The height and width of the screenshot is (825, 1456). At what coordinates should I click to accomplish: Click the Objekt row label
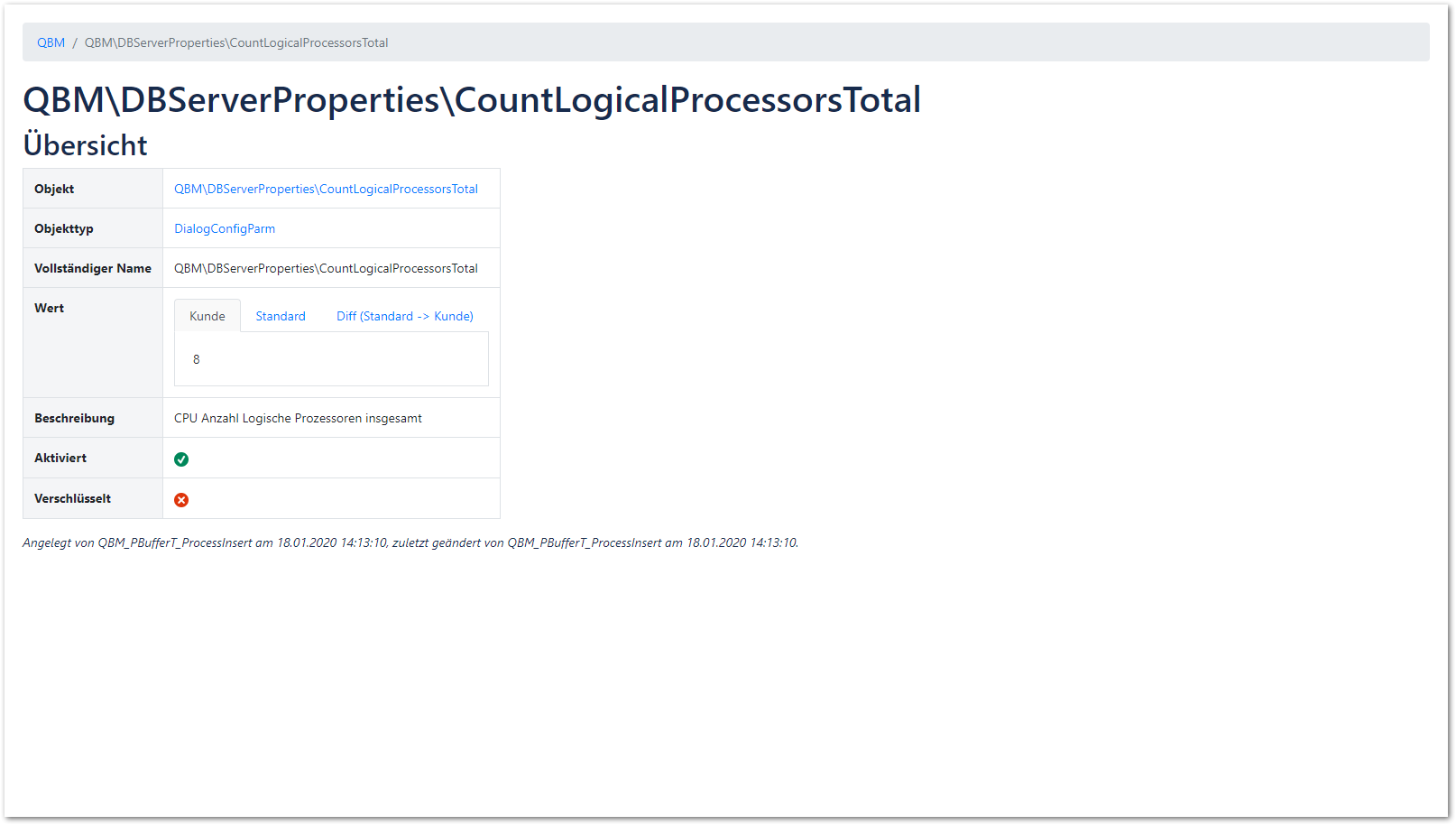[x=54, y=189]
